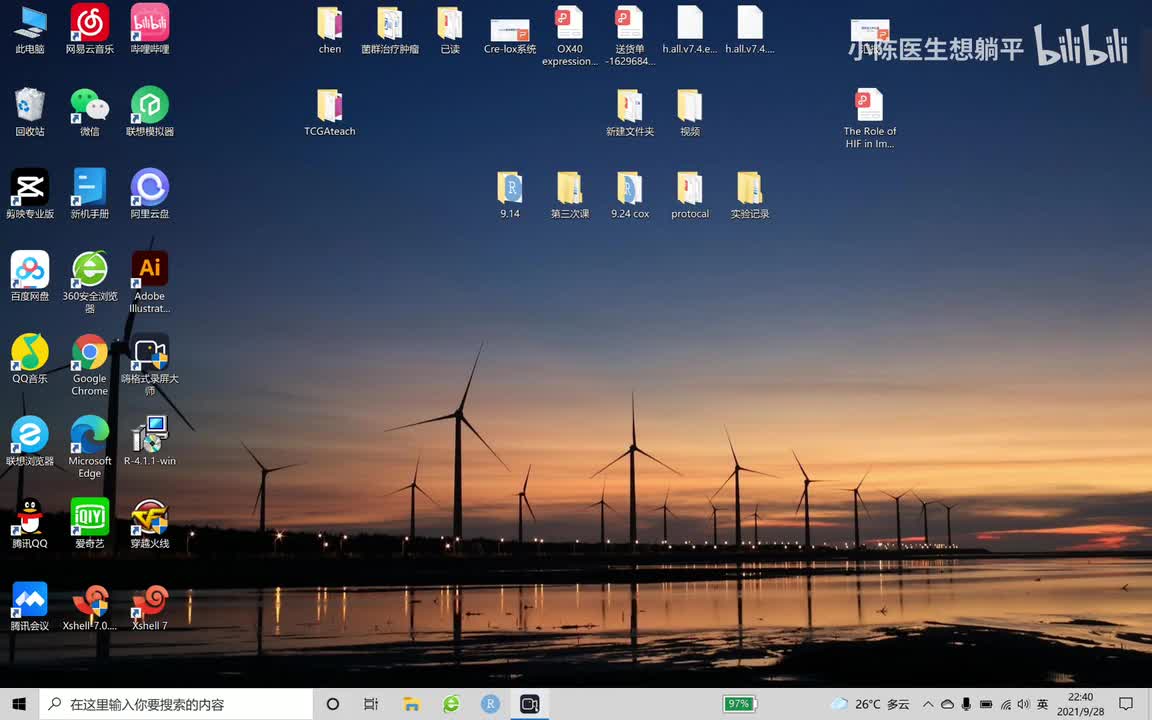This screenshot has width=1152, height=720.
Task: Open Google Chrome desktop shortcut
Action: 90,354
